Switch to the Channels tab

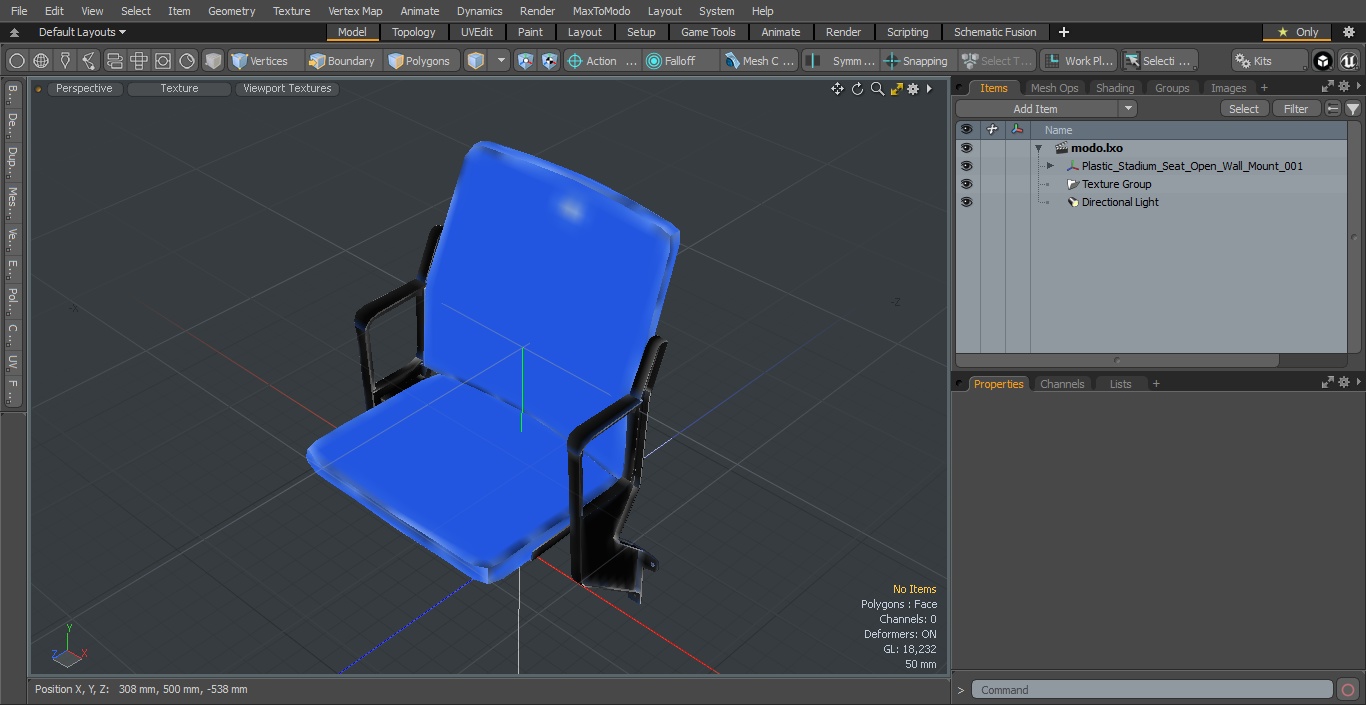click(1062, 384)
